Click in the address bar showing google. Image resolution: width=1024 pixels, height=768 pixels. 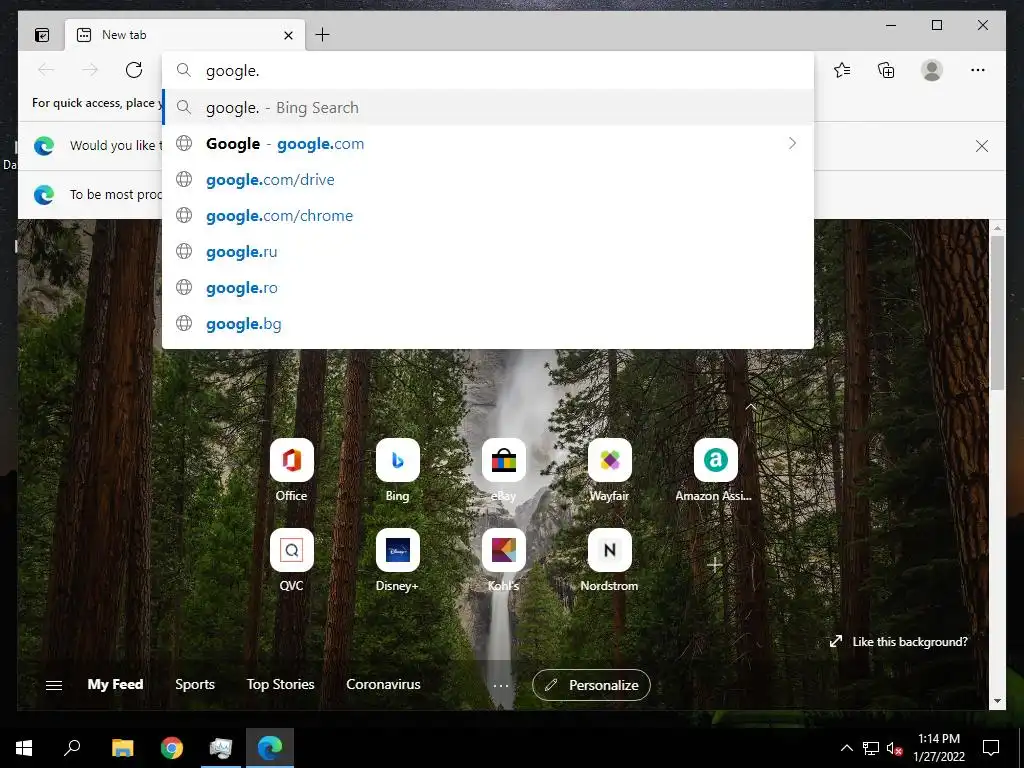487,71
